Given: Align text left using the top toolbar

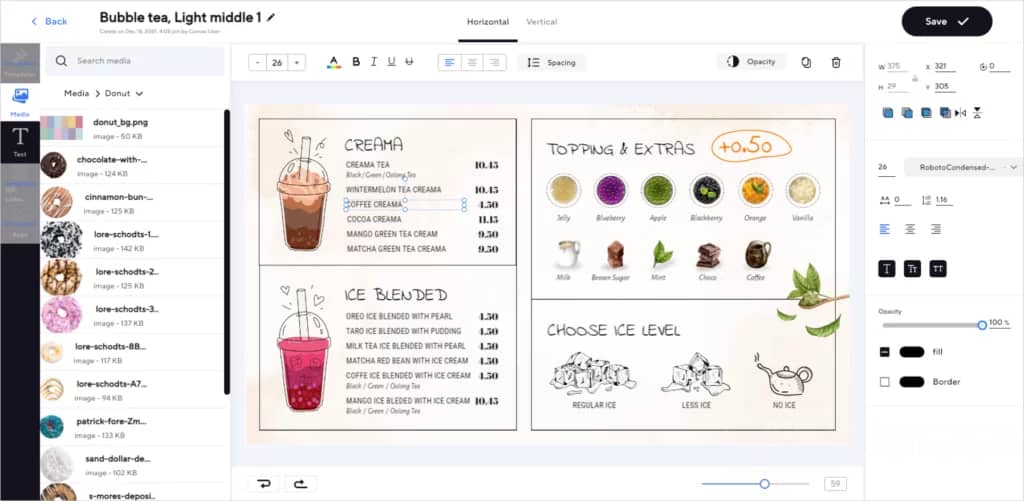Looking at the screenshot, I should coord(450,63).
